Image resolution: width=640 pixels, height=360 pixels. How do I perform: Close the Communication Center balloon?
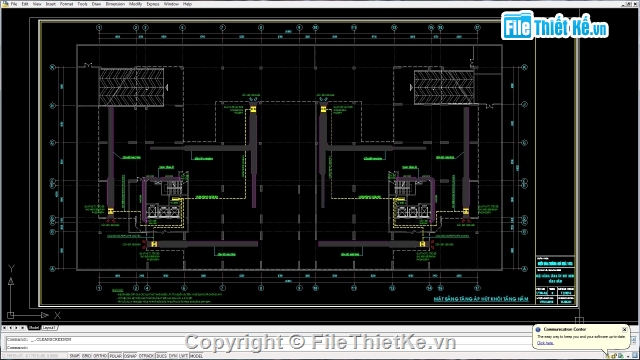click(624, 329)
